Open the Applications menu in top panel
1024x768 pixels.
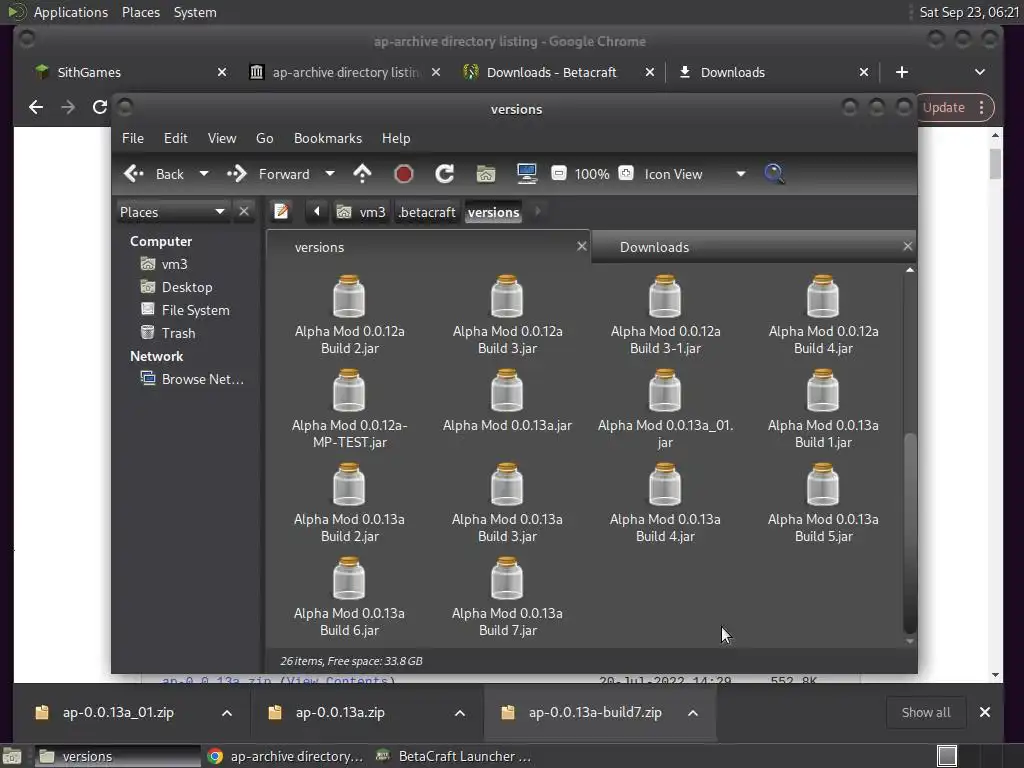click(70, 12)
